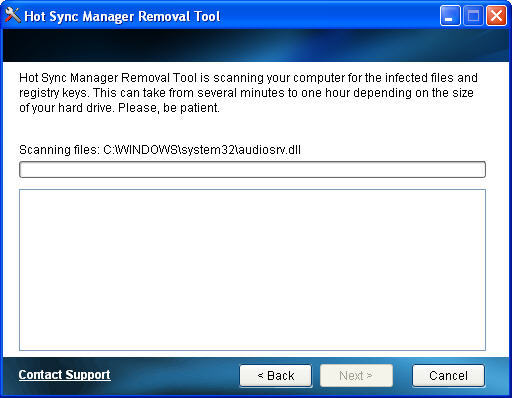Cancel the scanning process
This screenshot has height=398, width=512.
448,376
